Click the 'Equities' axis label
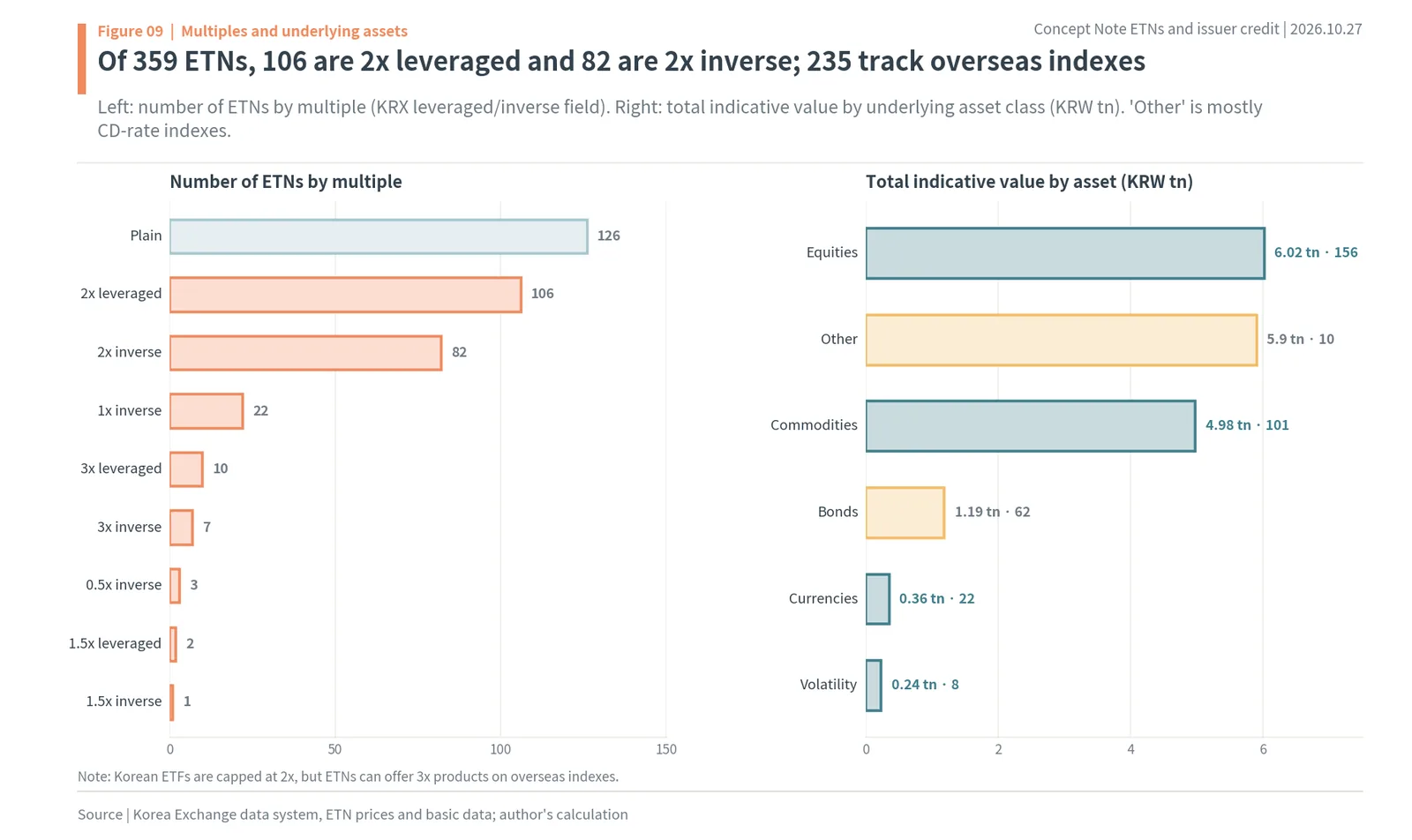The height and width of the screenshot is (840, 1412). point(832,252)
